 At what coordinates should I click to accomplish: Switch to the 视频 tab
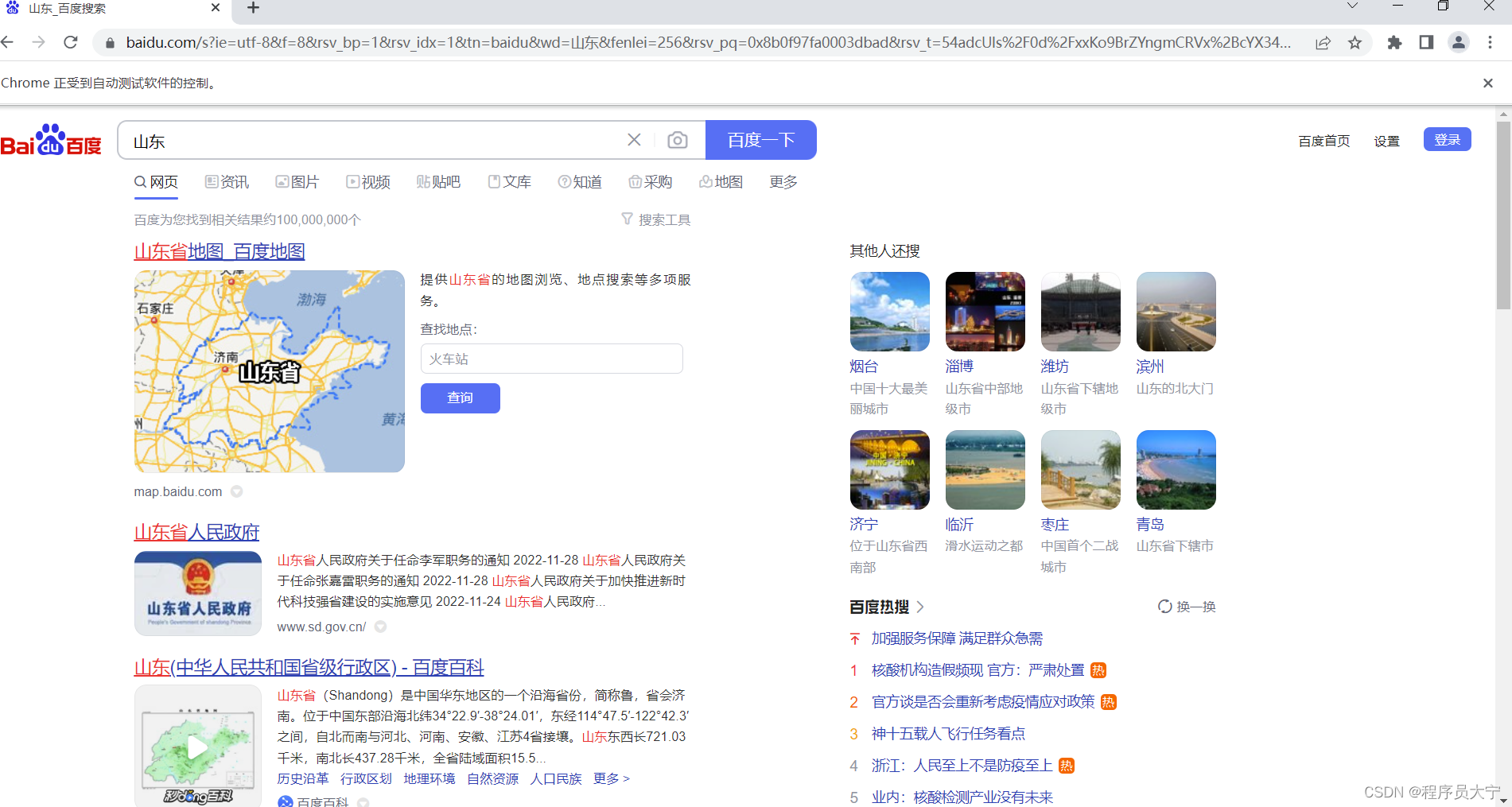[x=368, y=182]
